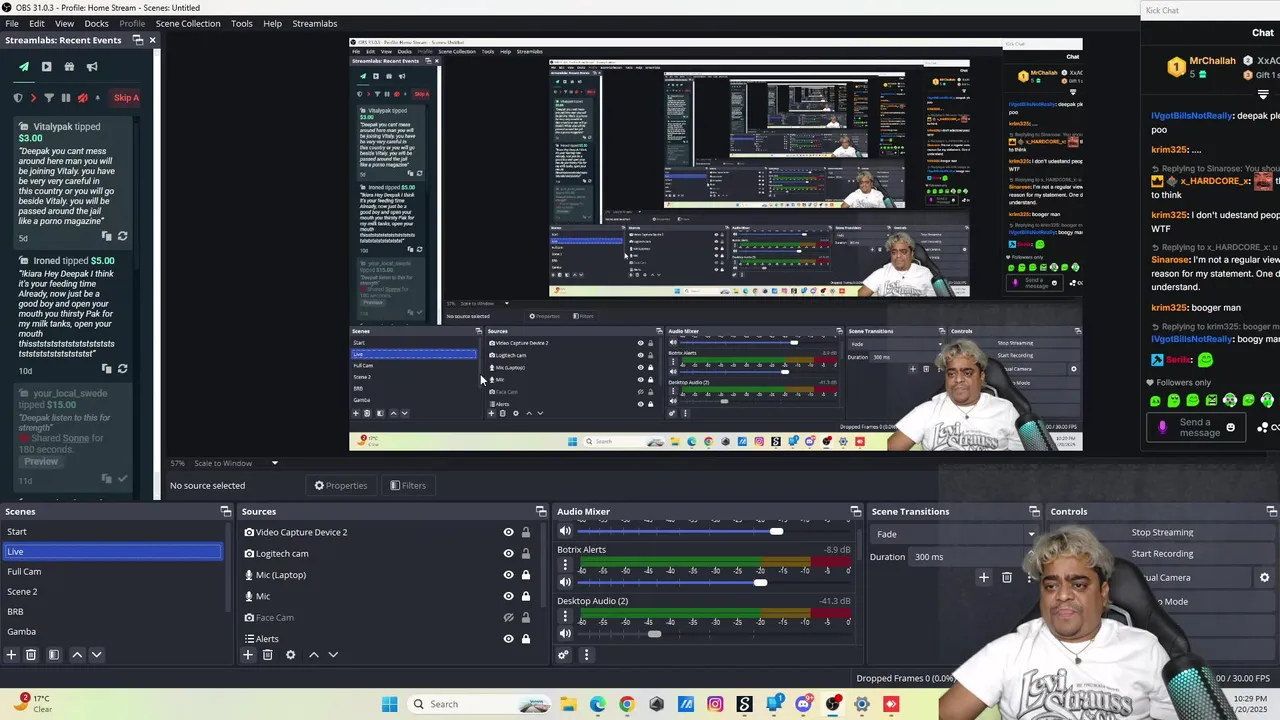Click the Streamlabs megaphone icon
The width and height of the screenshot is (1280, 720).
point(92,67)
